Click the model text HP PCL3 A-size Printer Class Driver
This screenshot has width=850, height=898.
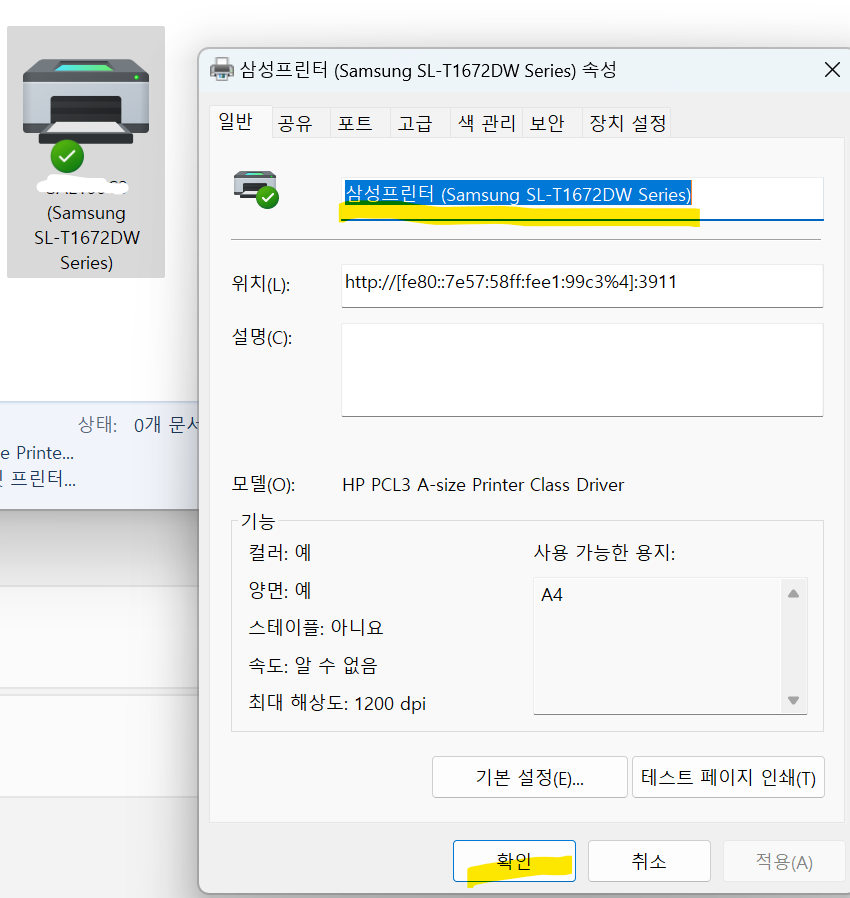[483, 485]
